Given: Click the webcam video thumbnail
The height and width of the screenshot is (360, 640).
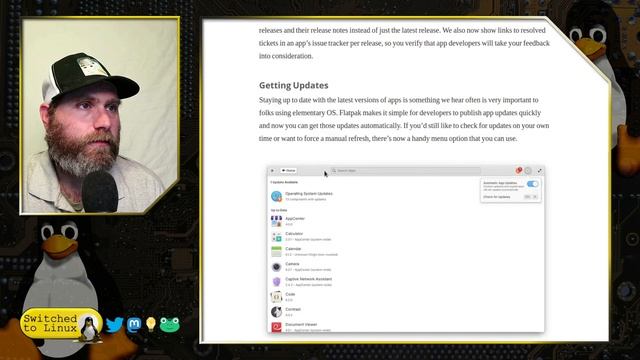Looking at the screenshot, I should pos(100,116).
